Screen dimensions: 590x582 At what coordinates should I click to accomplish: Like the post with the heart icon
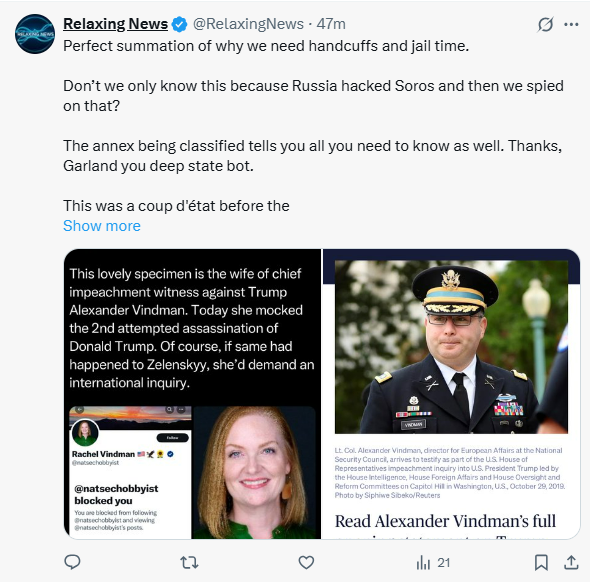pos(306,562)
